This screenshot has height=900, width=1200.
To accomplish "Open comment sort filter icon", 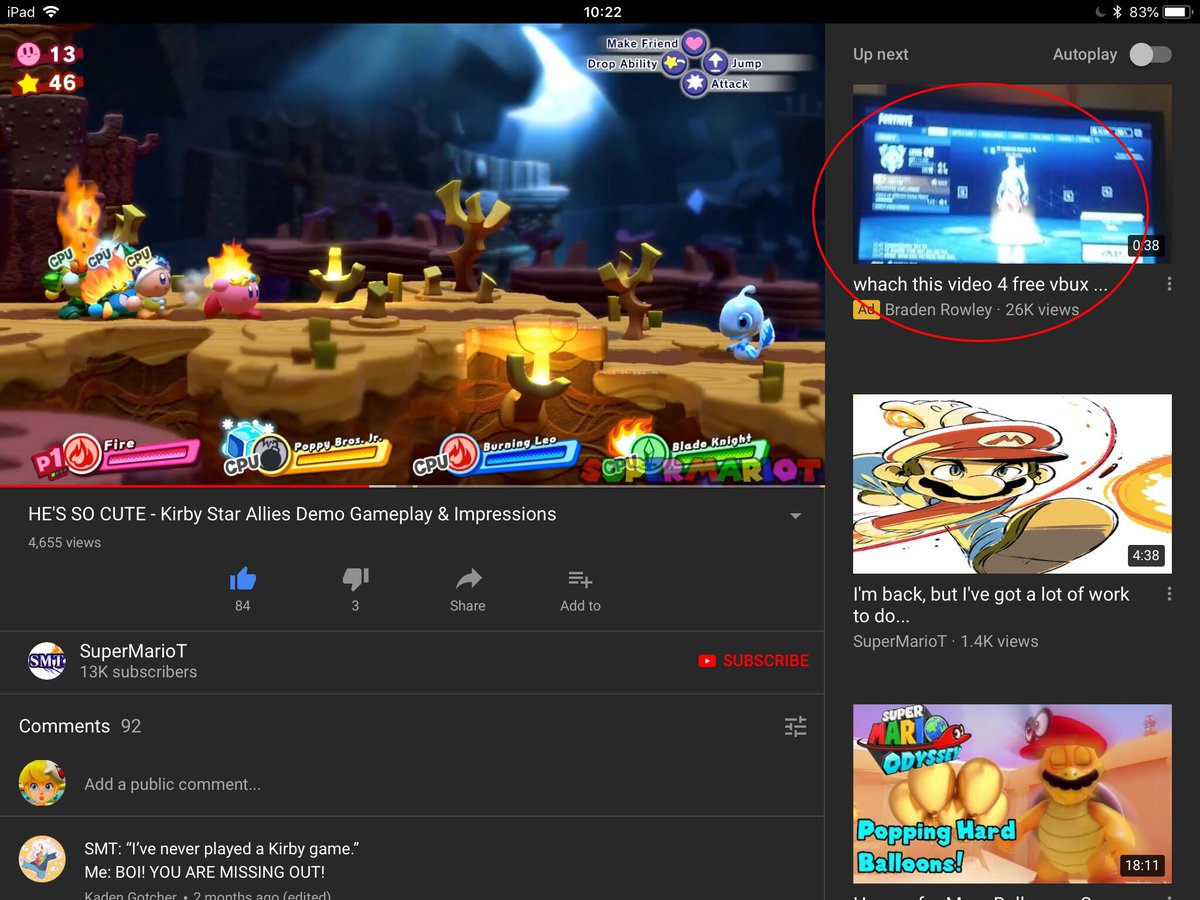I will [x=795, y=726].
